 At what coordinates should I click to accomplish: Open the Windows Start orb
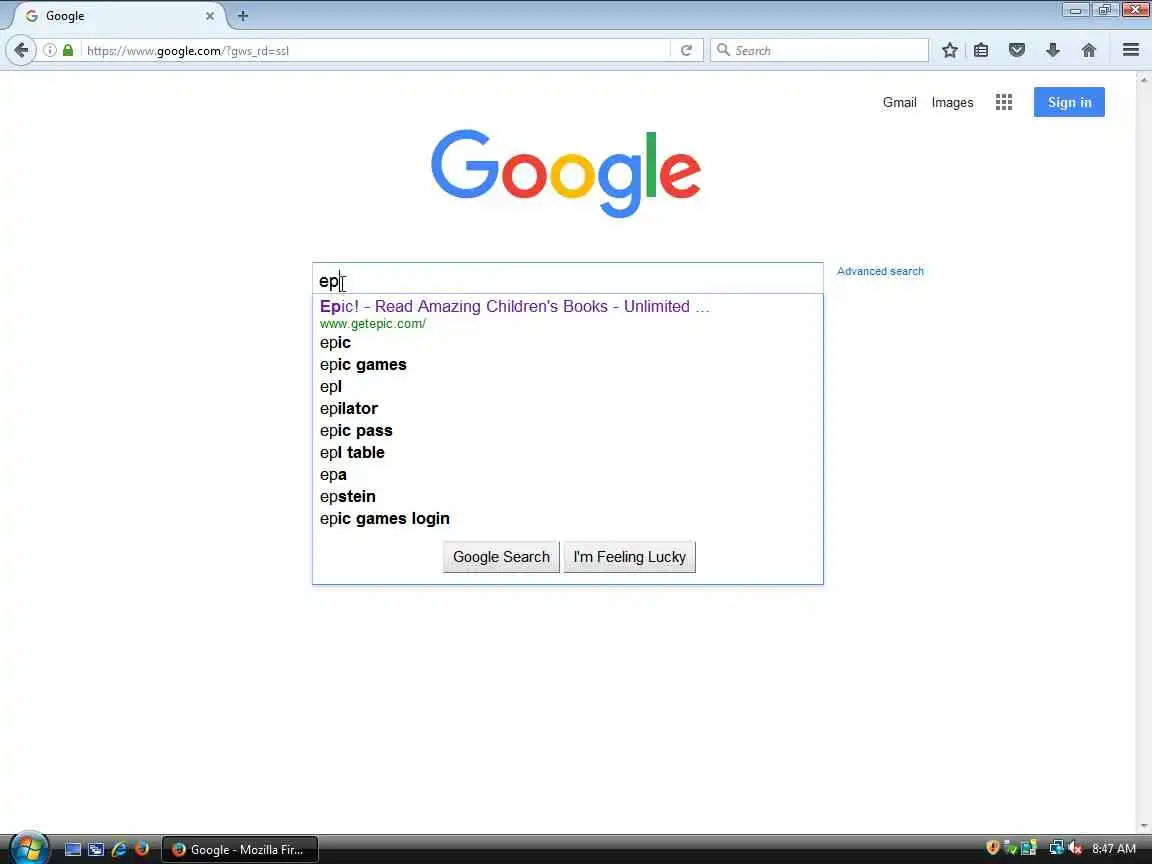[x=29, y=849]
